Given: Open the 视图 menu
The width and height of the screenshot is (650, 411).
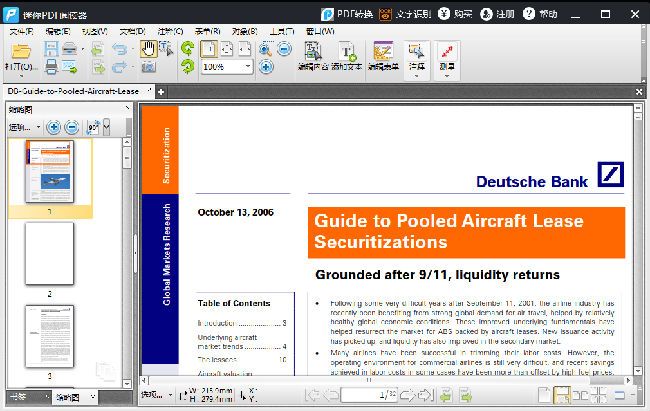Looking at the screenshot, I should tap(95, 31).
